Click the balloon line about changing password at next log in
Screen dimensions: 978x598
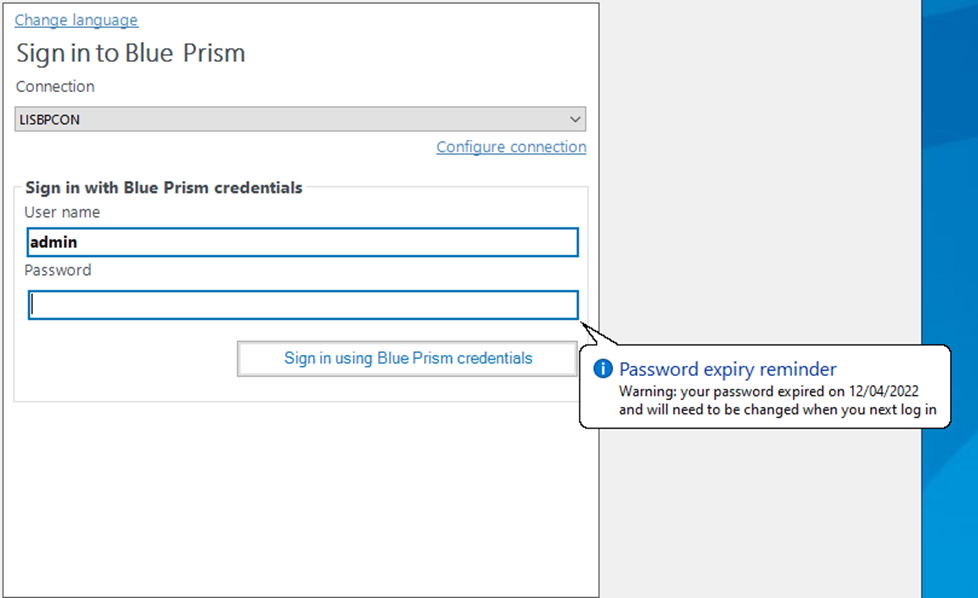[x=783, y=410]
